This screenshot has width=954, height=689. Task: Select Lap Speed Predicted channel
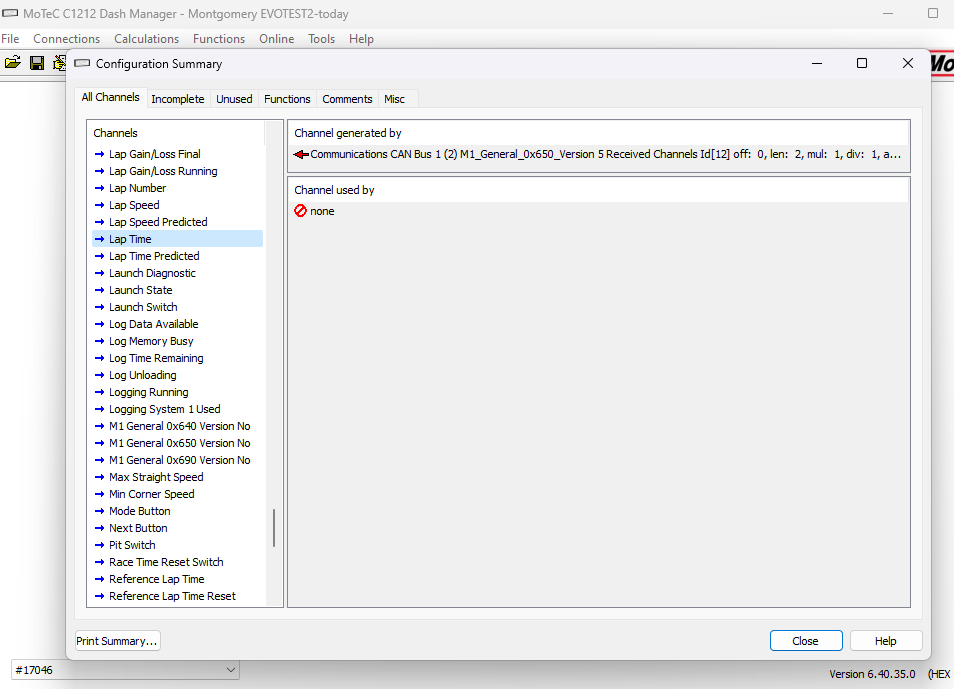(x=178, y=223)
